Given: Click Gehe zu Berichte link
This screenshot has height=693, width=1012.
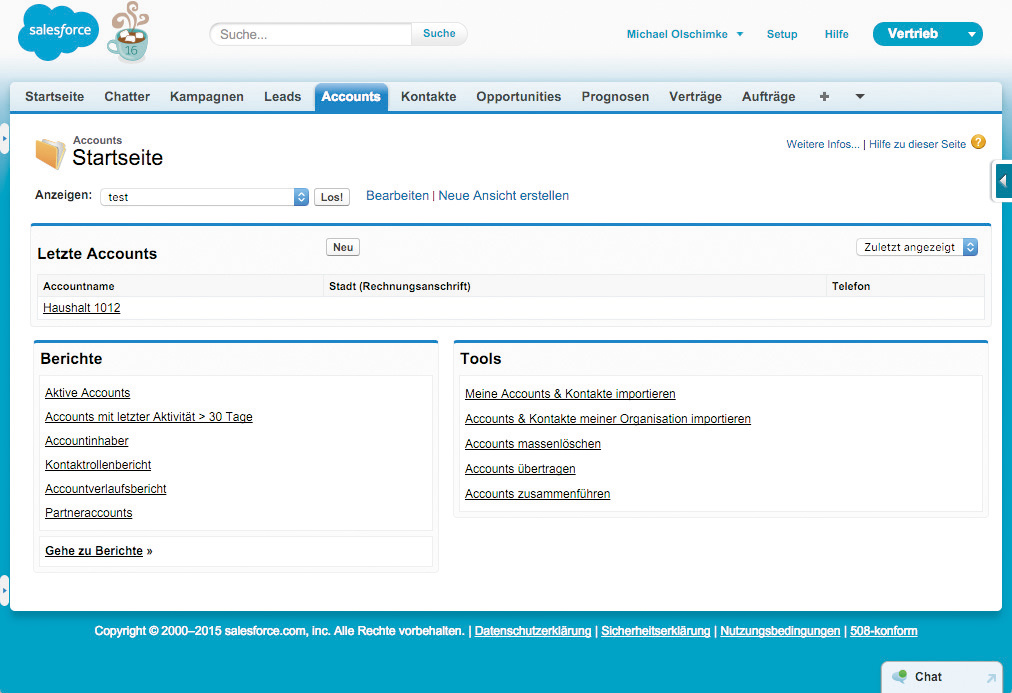Looking at the screenshot, I should [94, 550].
